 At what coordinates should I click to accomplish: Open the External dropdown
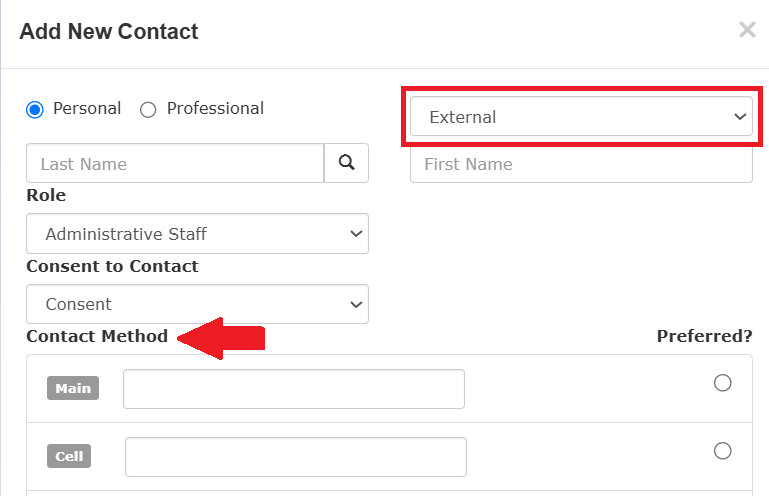point(581,116)
